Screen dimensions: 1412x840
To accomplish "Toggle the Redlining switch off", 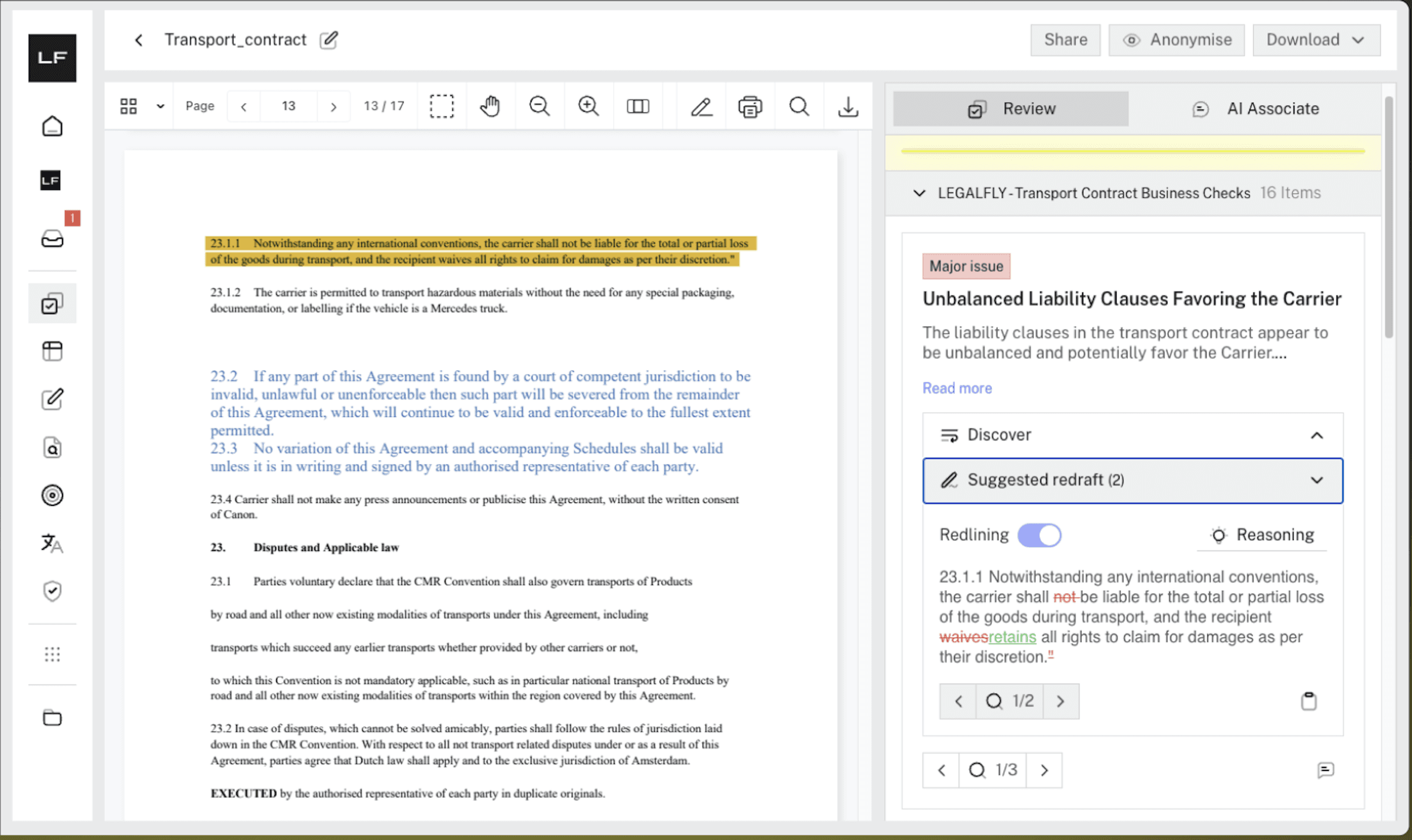I will (1039, 535).
